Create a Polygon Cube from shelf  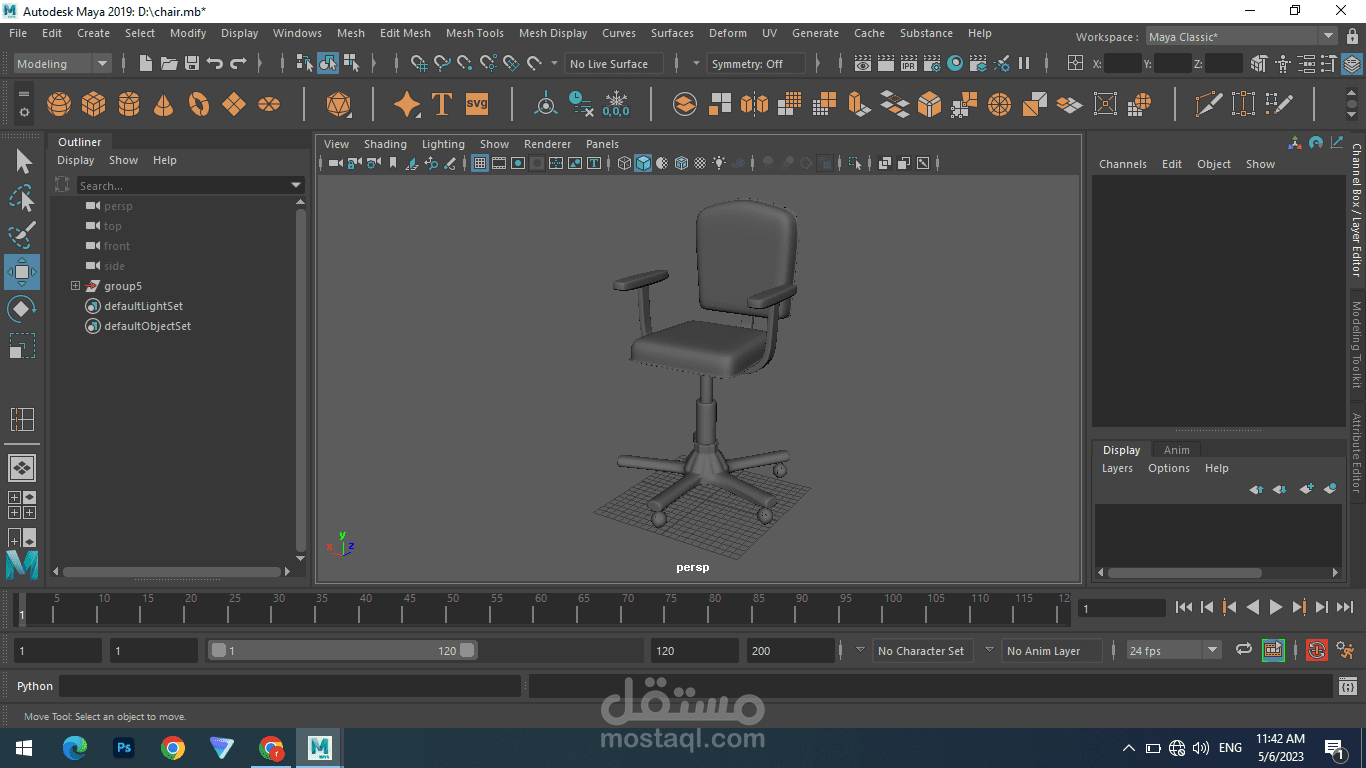tap(94, 104)
